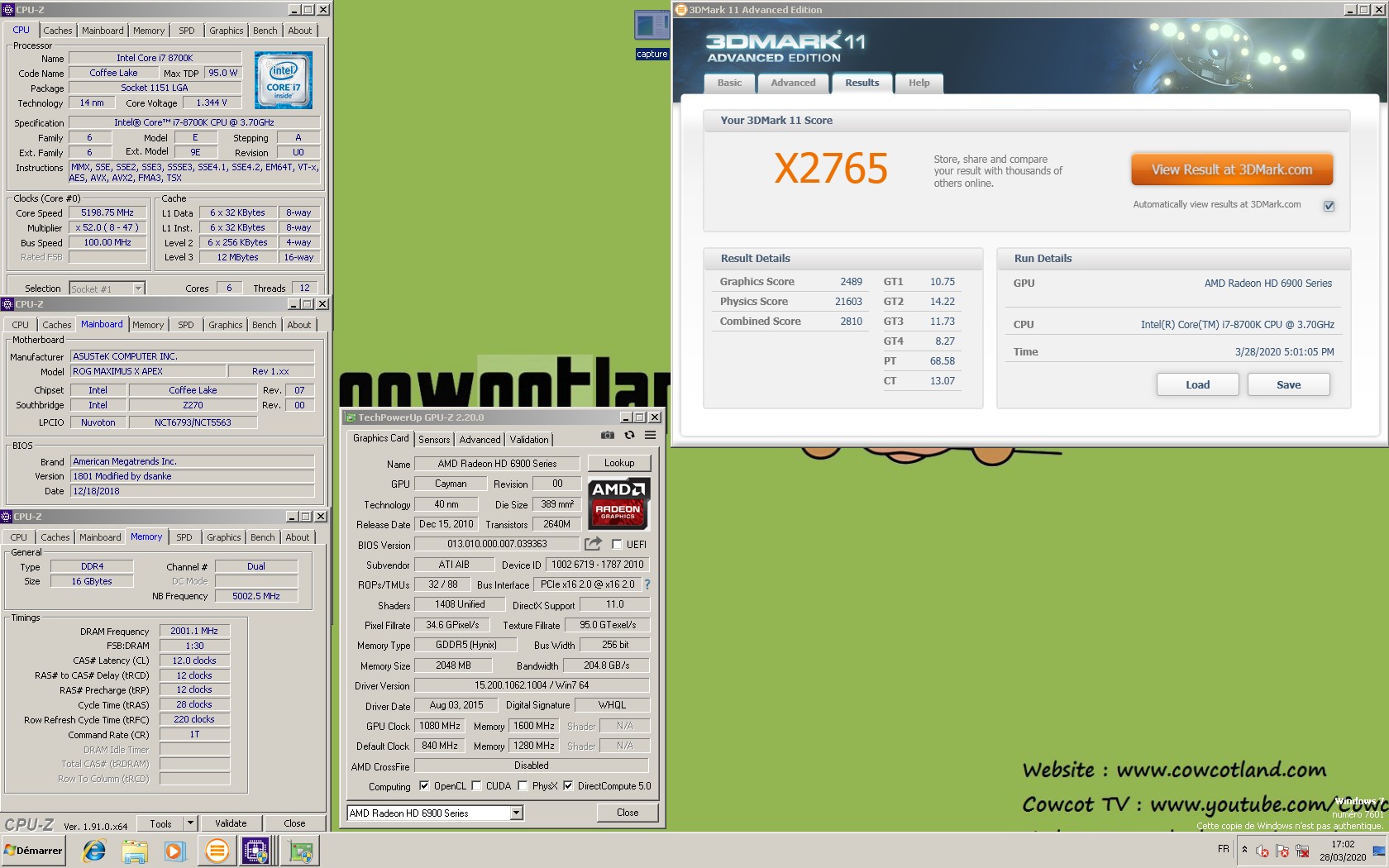Screen dimensions: 1389x868
Task: Click the GPU Clock 1080 MHz value in GPU-Z
Action: 440,726
